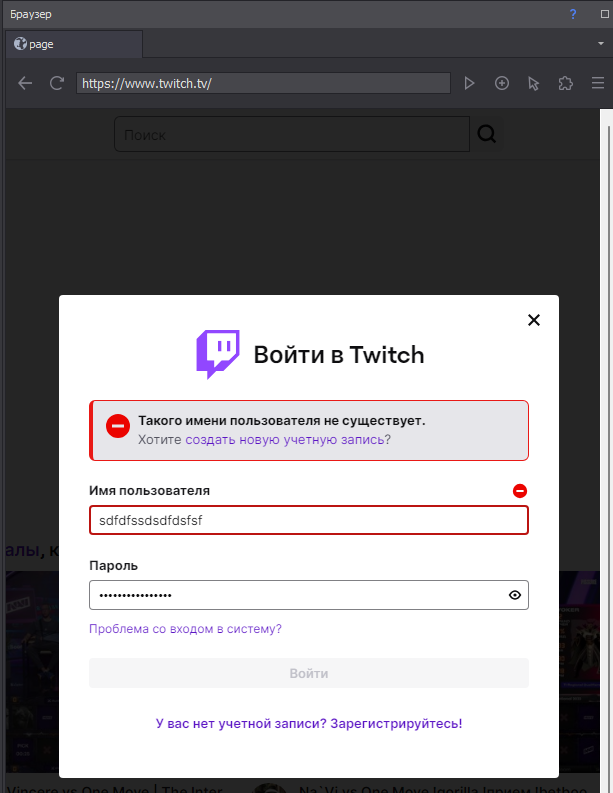Activate the cursor pointer tool icon
613x793 pixels.
pos(534,83)
